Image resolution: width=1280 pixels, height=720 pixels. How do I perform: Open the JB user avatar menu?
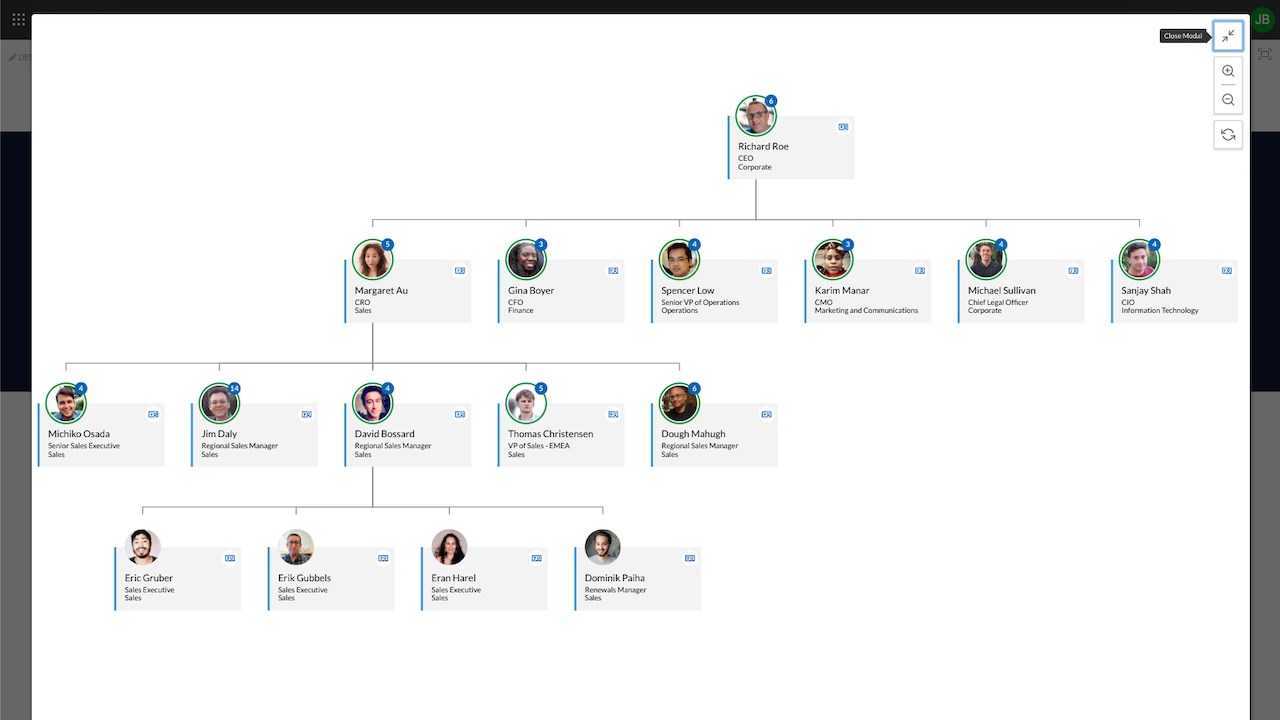coord(1263,19)
